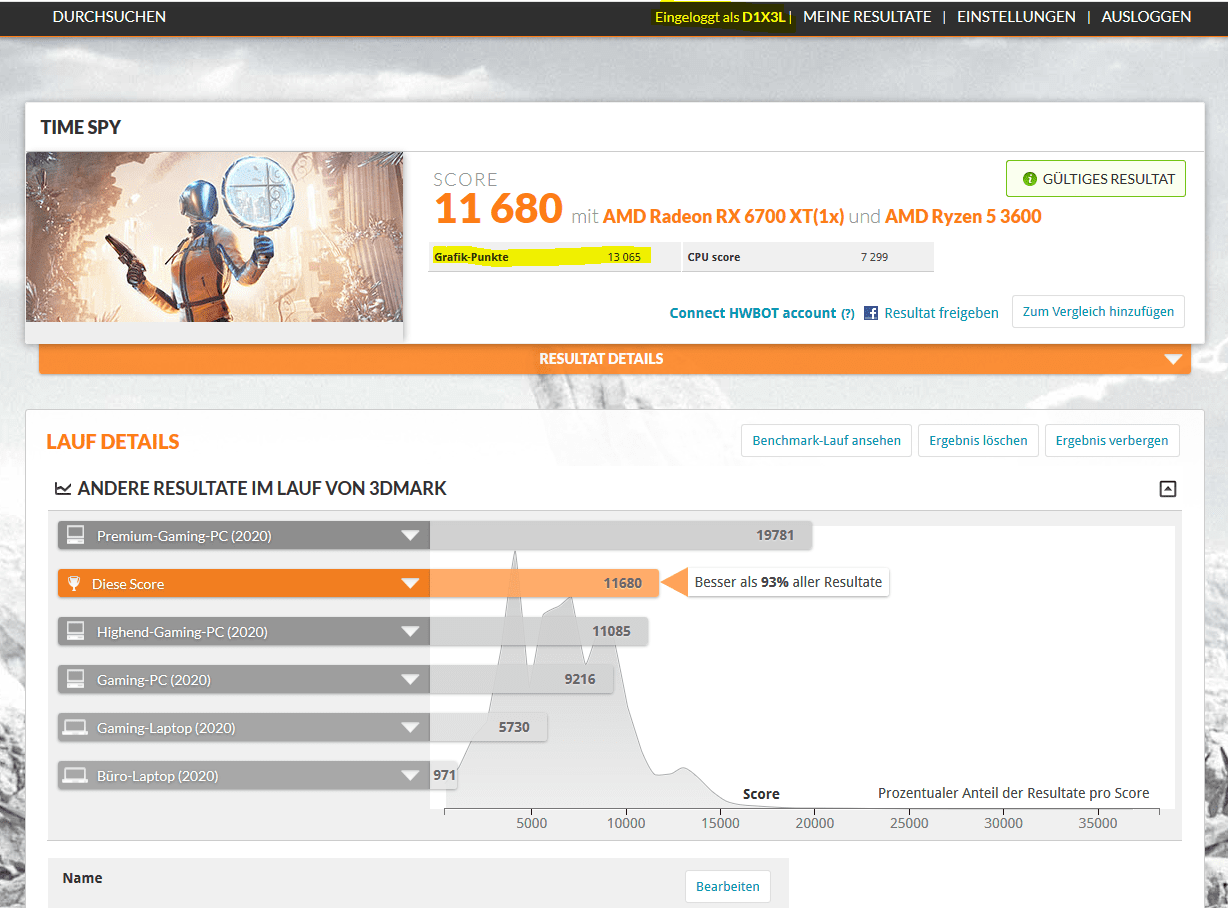
Task: Expand Premium-Gaming-PC (2020) dropdown arrow
Action: [x=410, y=536]
